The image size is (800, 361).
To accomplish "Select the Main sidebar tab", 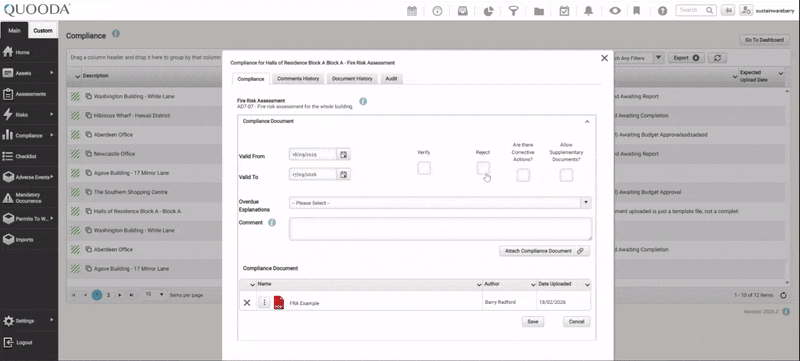I will [x=14, y=31].
